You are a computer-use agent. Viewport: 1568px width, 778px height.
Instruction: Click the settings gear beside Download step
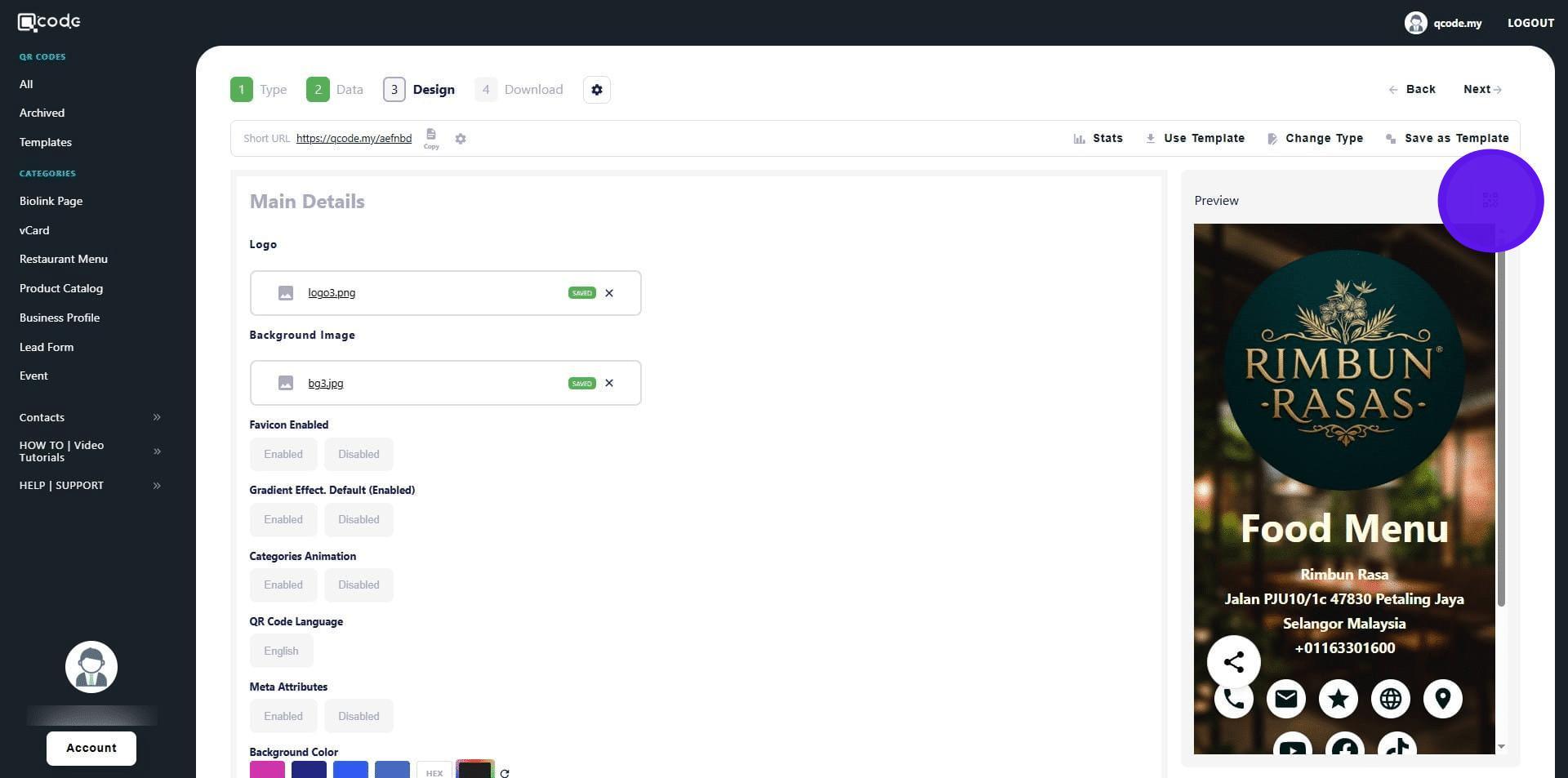pos(597,90)
